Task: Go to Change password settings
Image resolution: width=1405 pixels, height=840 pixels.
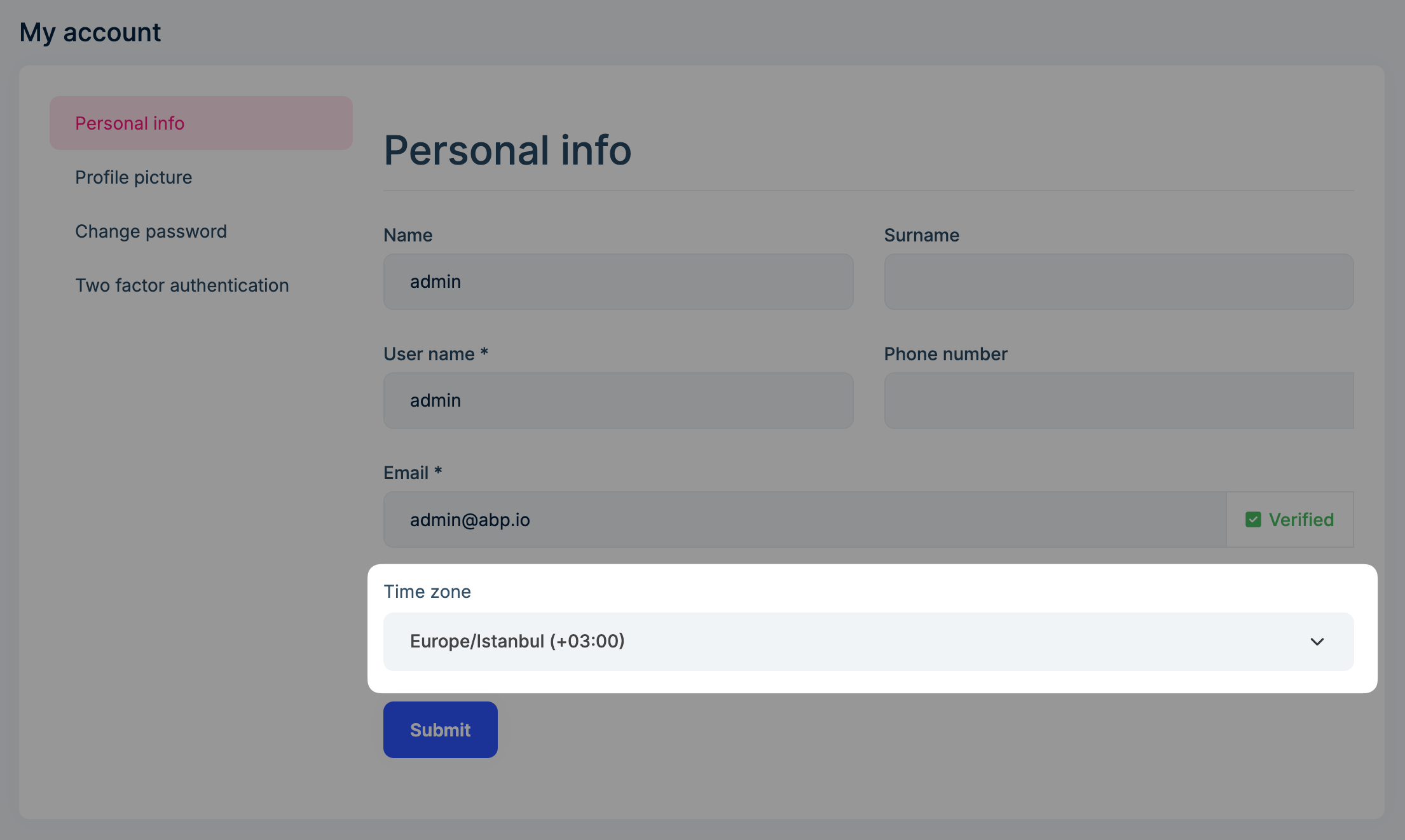Action: pos(151,231)
